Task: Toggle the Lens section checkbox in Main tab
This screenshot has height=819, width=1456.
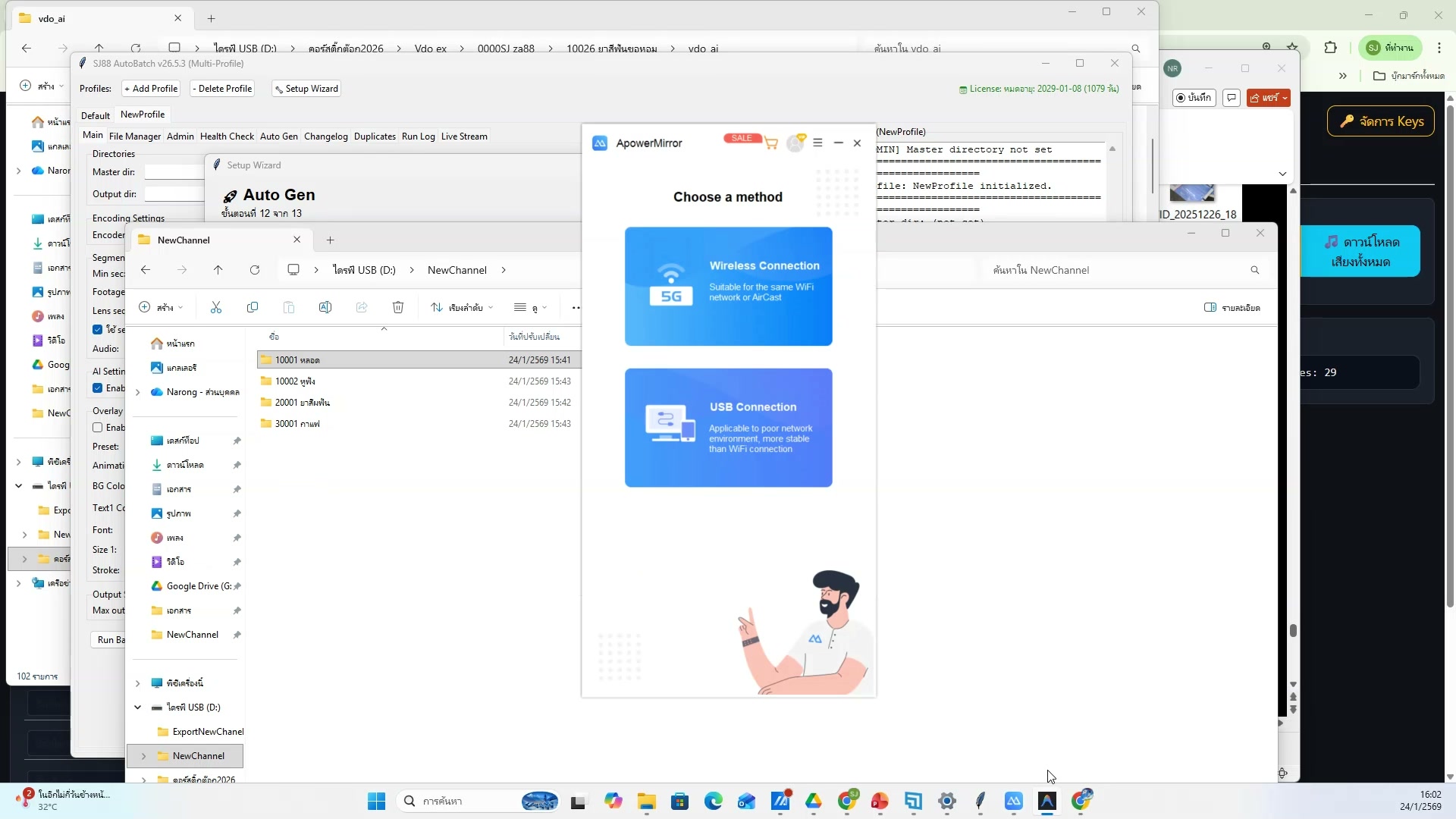Action: (98, 329)
